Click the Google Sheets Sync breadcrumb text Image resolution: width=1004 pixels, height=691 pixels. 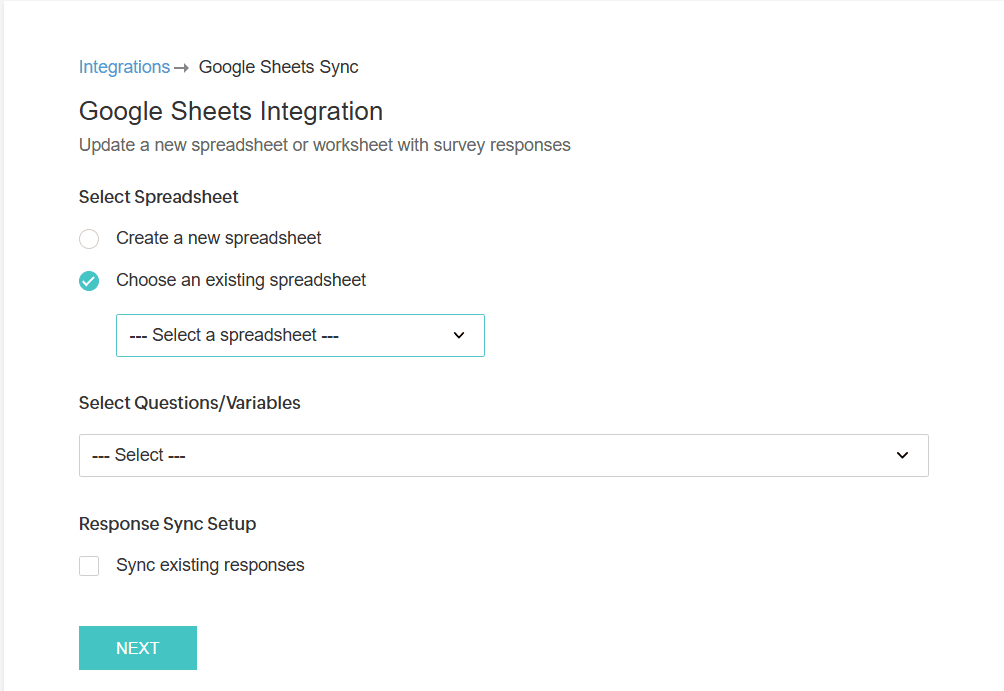click(278, 67)
